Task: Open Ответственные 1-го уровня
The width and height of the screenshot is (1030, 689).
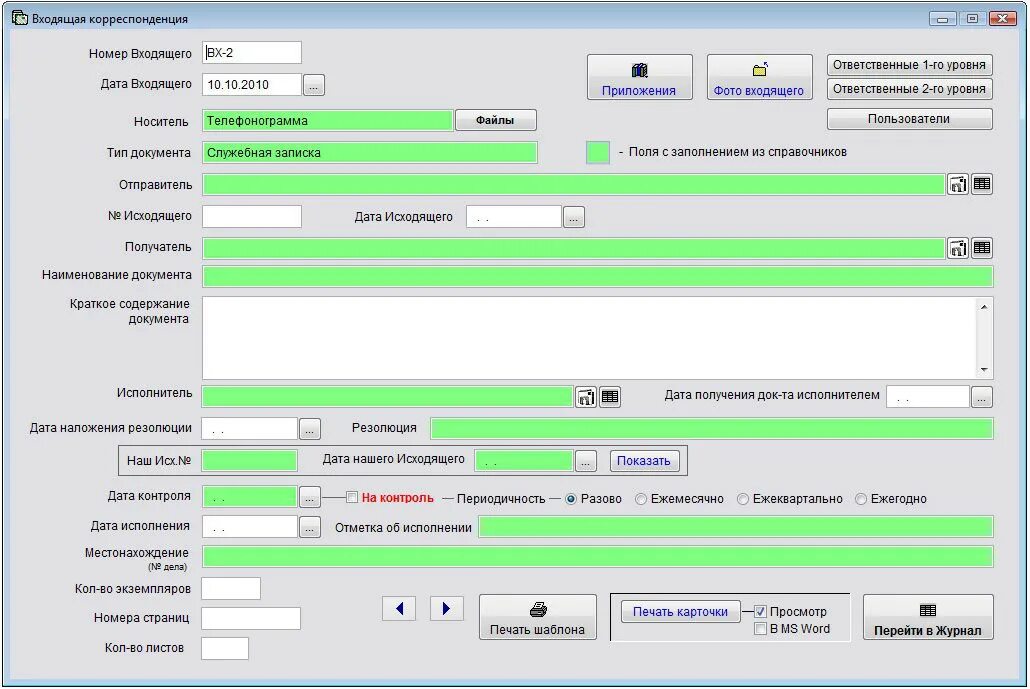Action: click(909, 65)
